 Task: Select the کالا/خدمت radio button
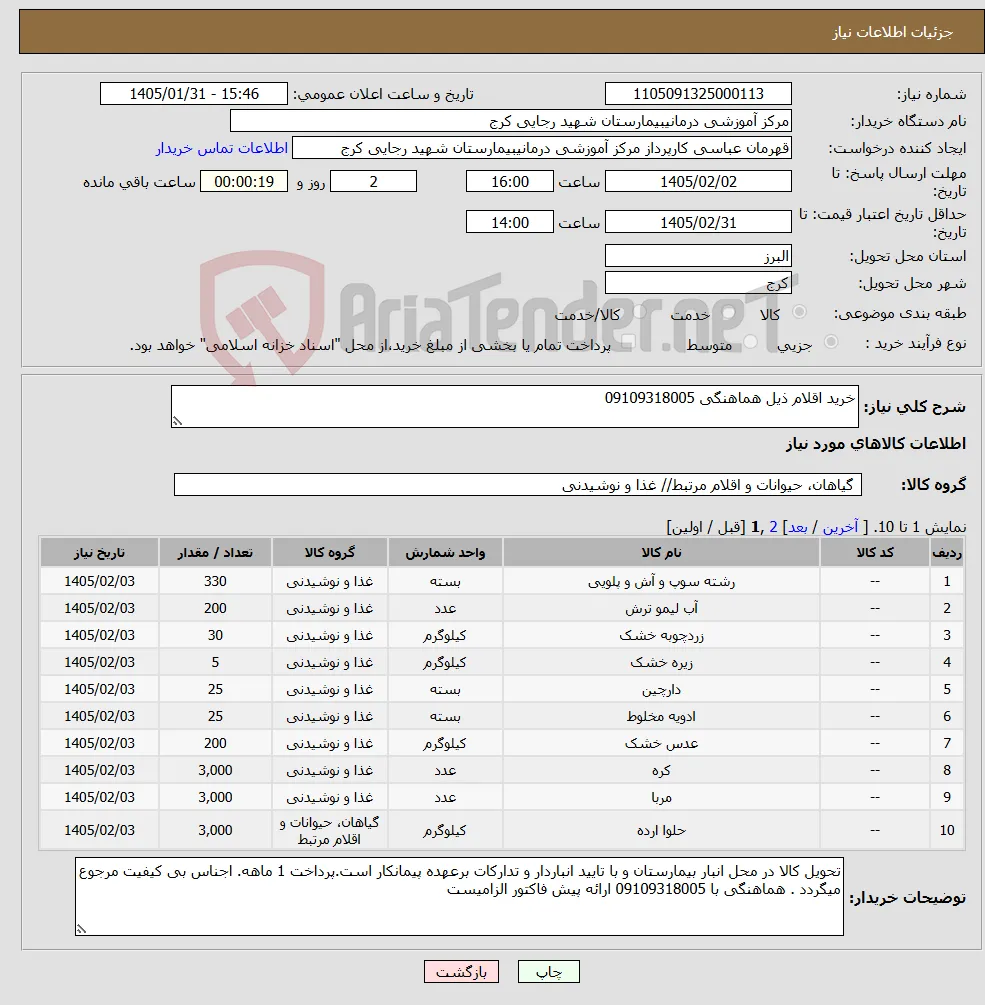click(639, 313)
